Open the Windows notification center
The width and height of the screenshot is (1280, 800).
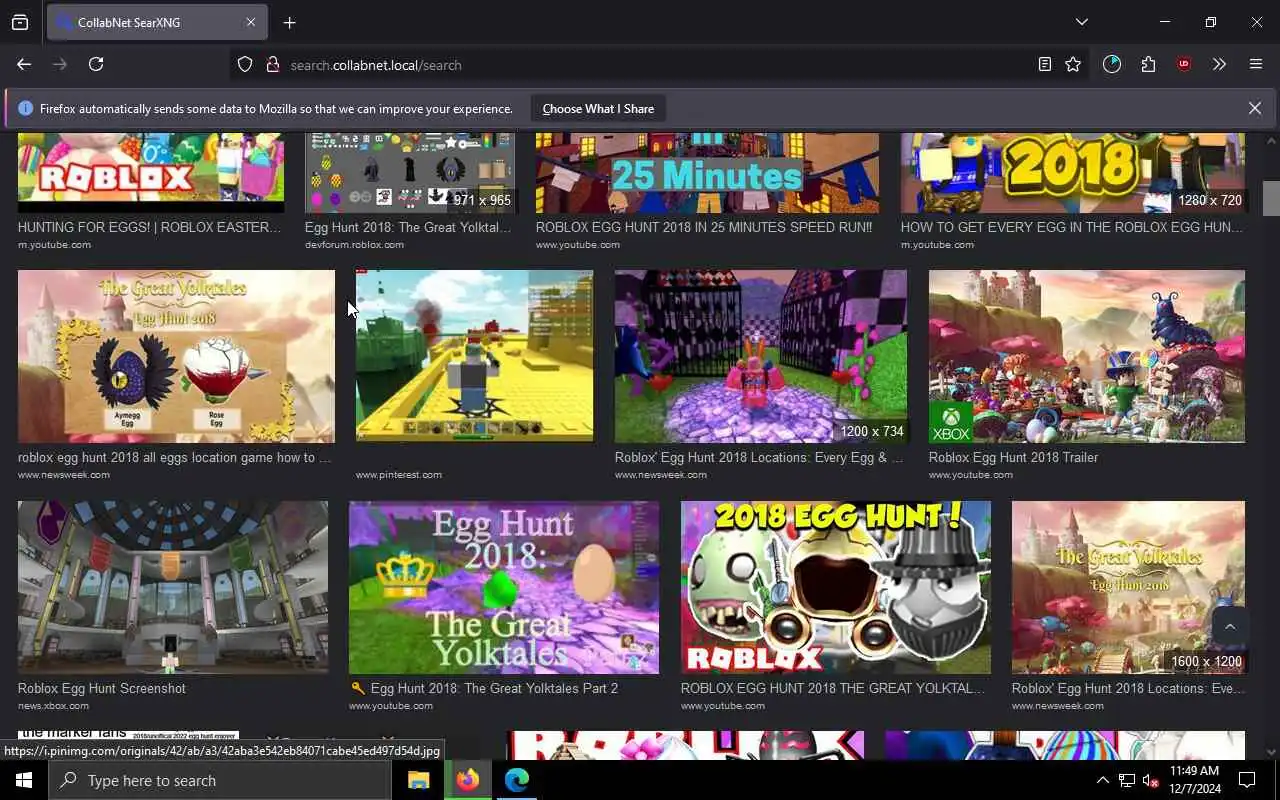click(x=1247, y=780)
